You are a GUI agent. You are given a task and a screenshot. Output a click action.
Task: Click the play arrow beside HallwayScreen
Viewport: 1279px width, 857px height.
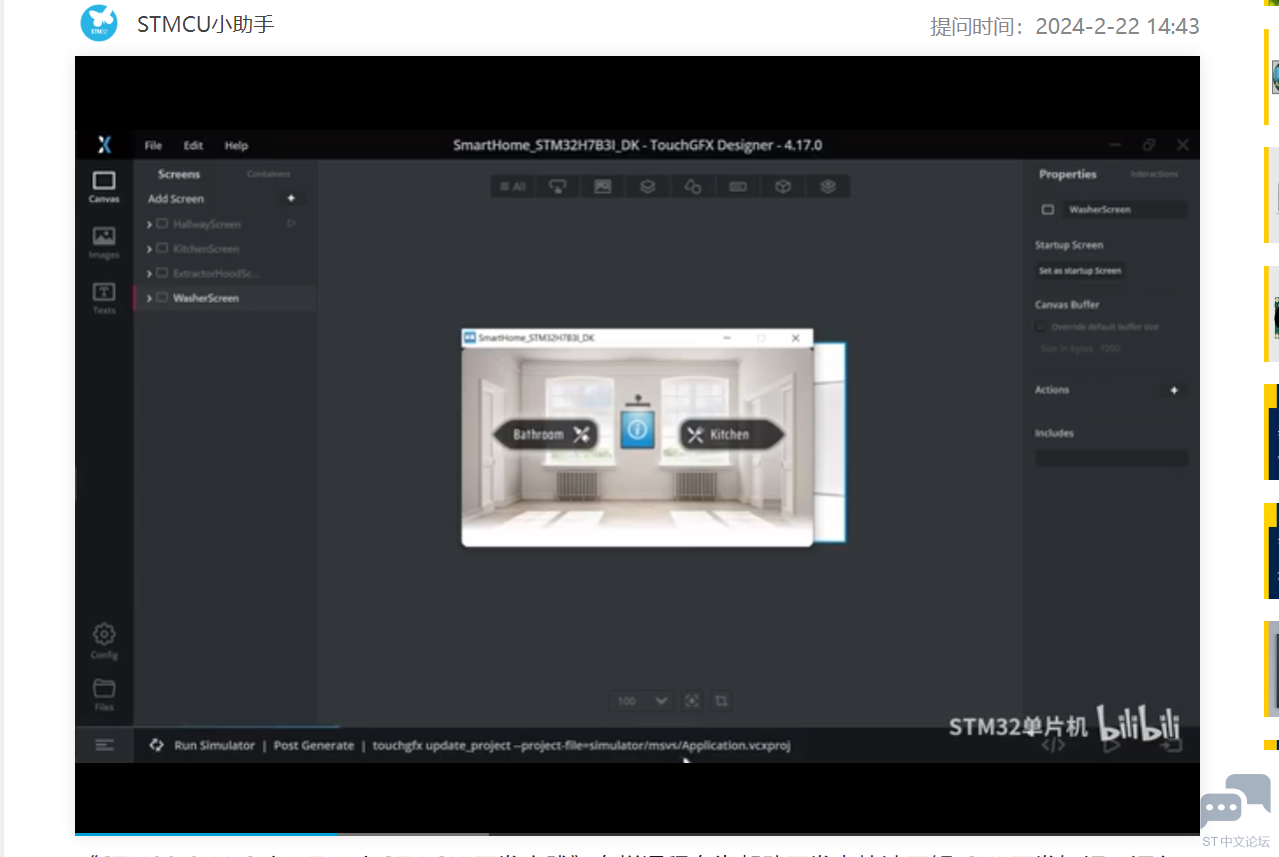tap(292, 224)
